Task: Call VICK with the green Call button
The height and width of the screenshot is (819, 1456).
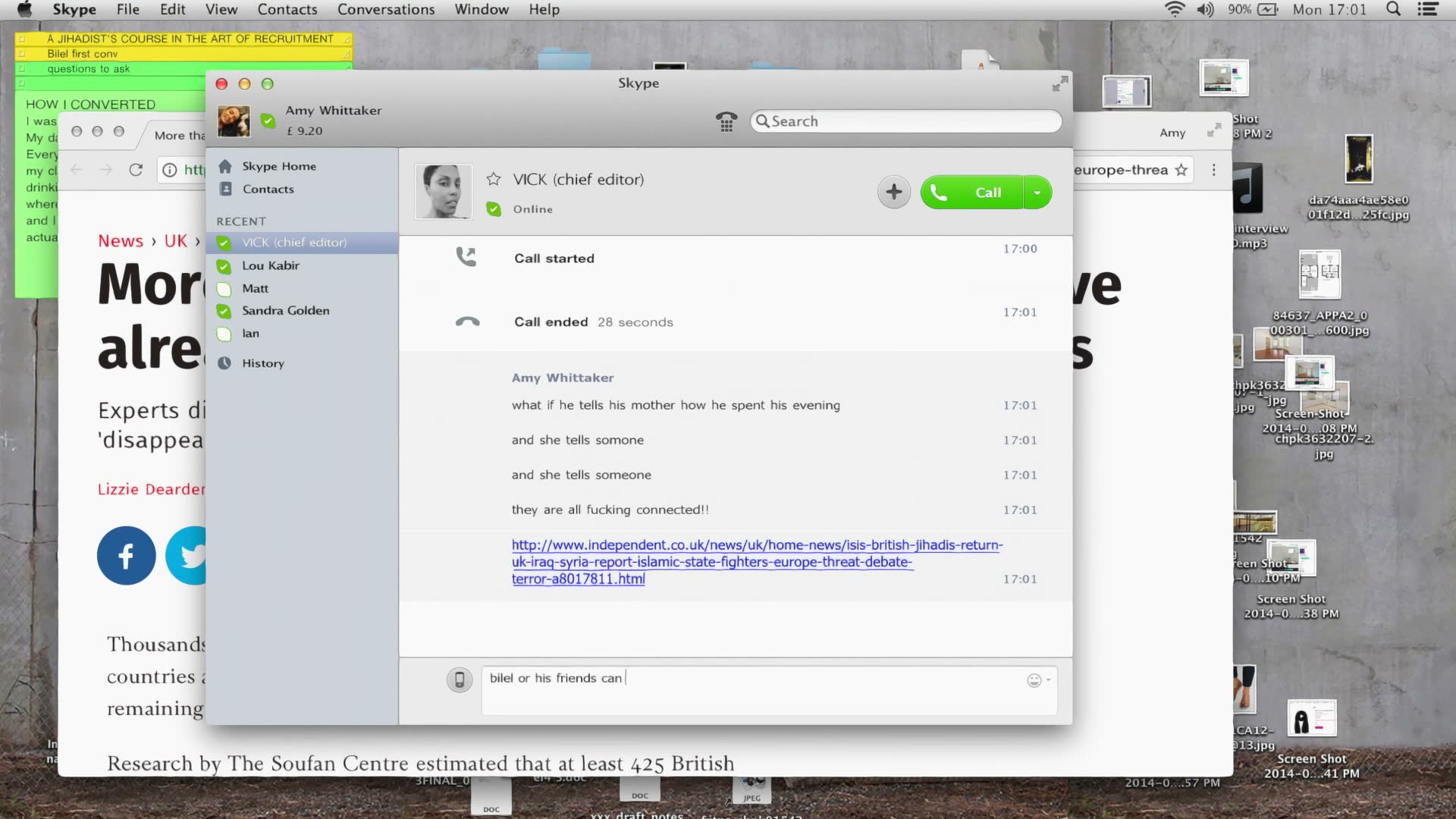Action: [972, 193]
